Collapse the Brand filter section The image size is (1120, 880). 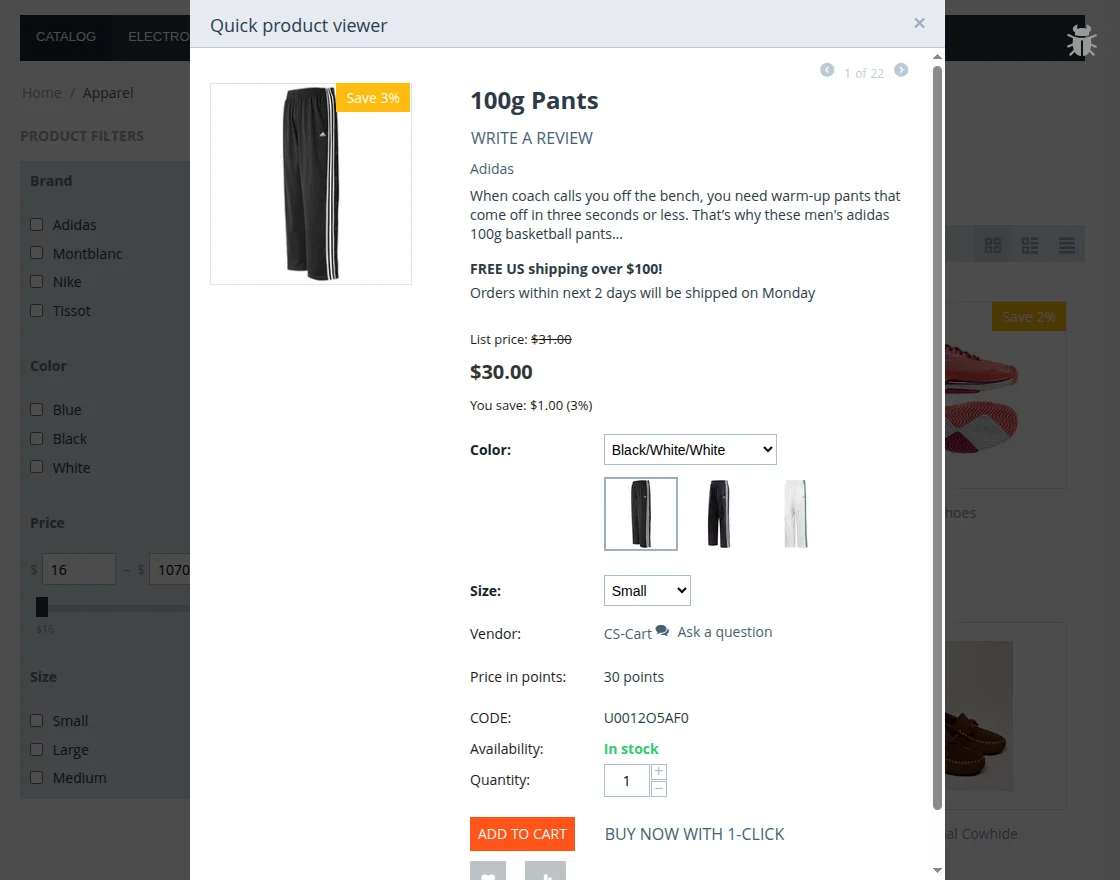pos(50,181)
